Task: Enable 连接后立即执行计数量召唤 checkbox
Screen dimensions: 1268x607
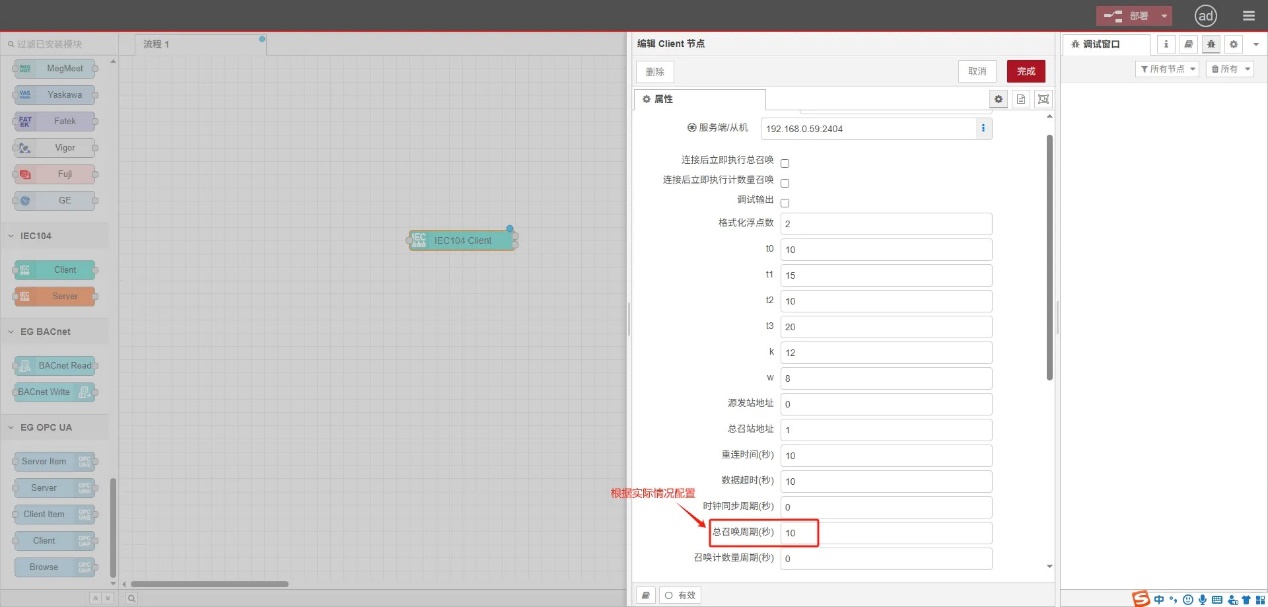Action: point(784,181)
